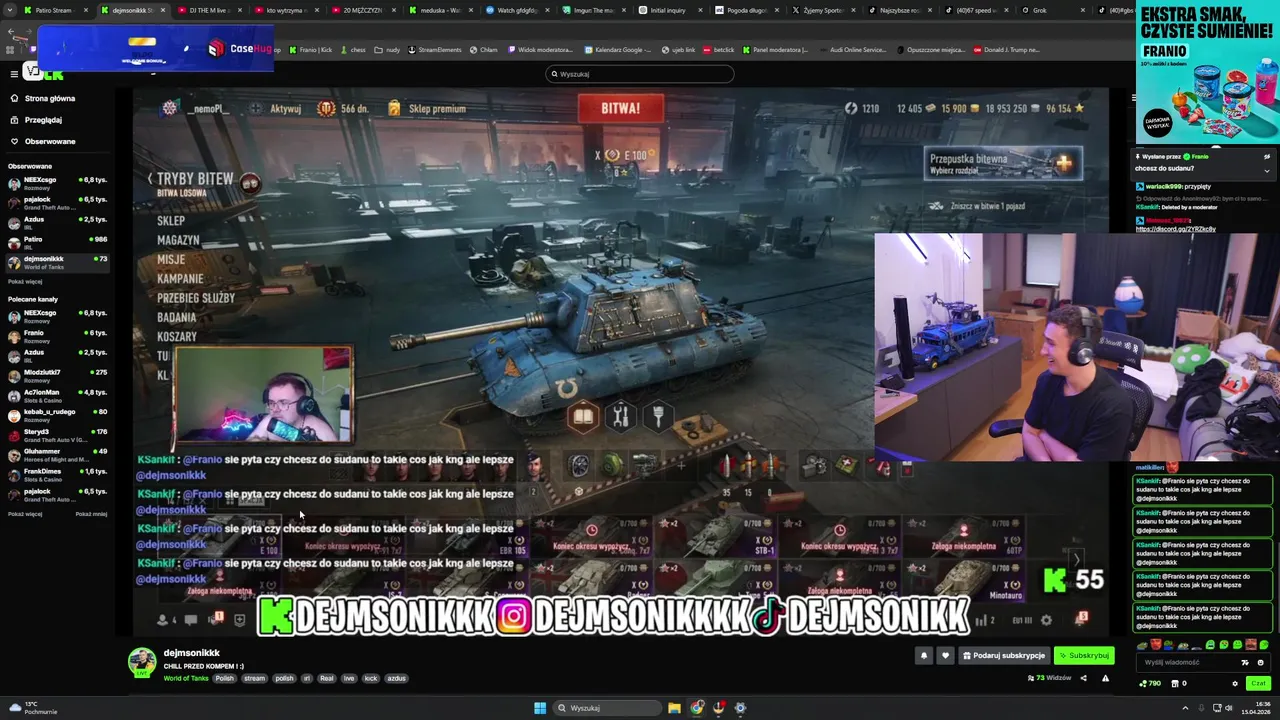The width and height of the screenshot is (1280, 720).
Task: Open recommended channel Franio
Action: click(x=58, y=336)
